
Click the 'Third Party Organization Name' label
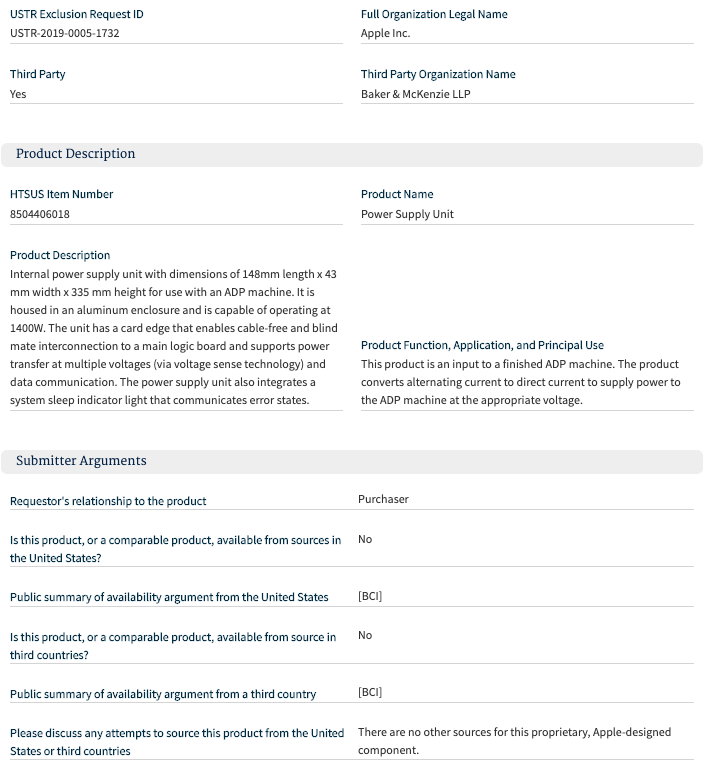pos(438,74)
